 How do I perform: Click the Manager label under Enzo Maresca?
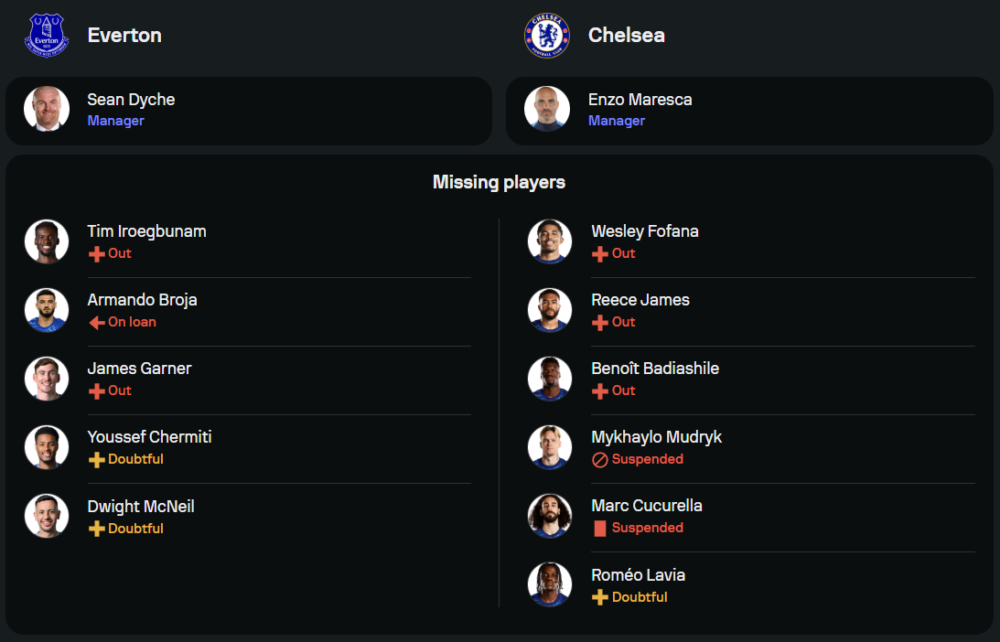616,121
